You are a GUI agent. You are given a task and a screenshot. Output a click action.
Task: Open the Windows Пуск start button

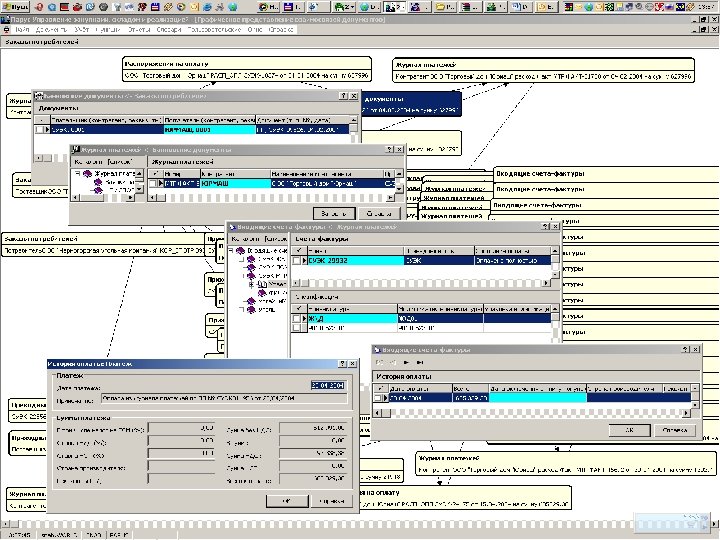[15, 6]
